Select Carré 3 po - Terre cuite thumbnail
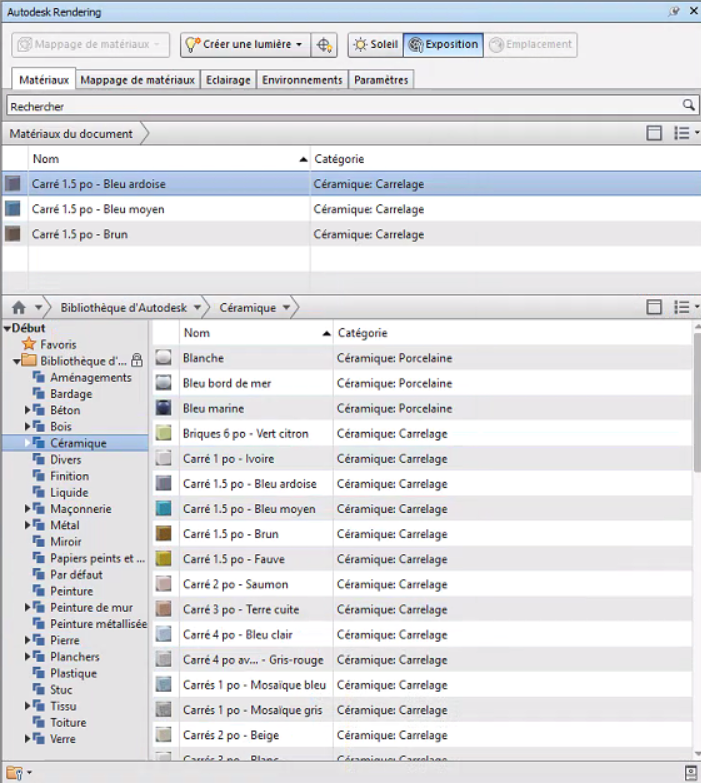The image size is (701, 783). click(x=163, y=609)
